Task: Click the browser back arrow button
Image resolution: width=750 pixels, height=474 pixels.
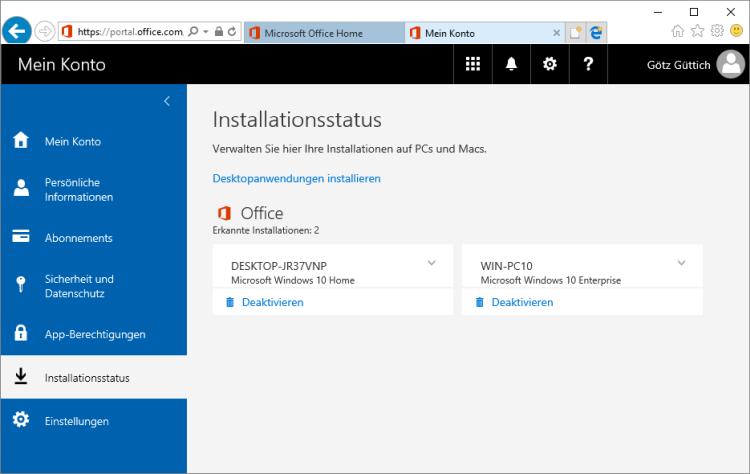Action: pyautogui.click(x=16, y=31)
